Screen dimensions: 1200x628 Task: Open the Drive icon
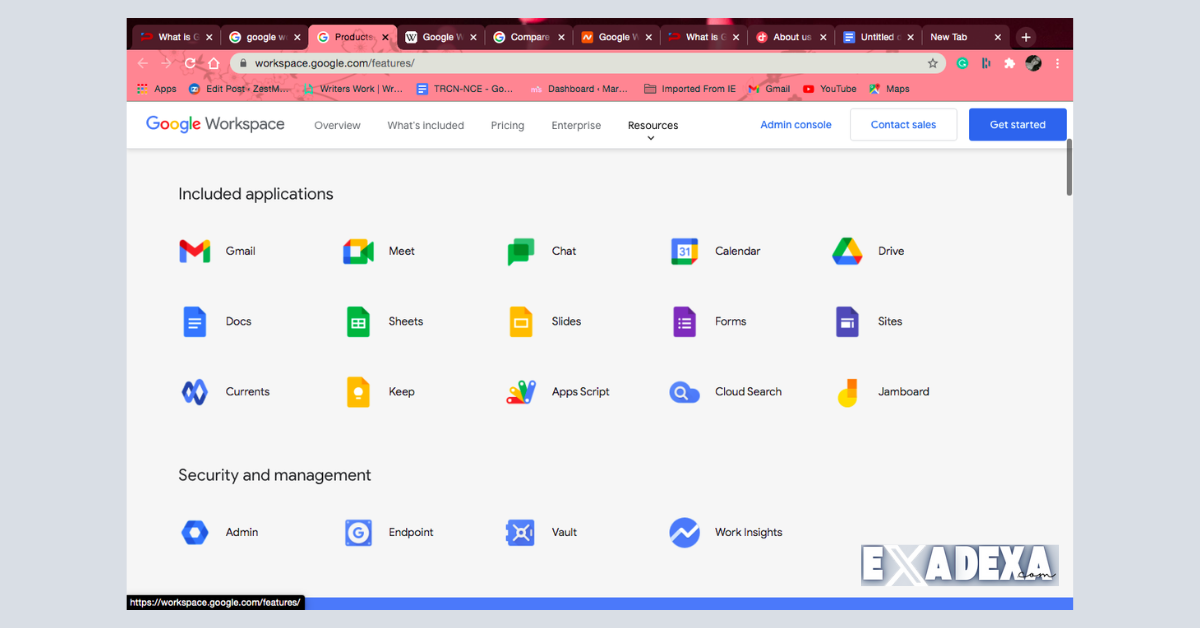[x=847, y=251]
